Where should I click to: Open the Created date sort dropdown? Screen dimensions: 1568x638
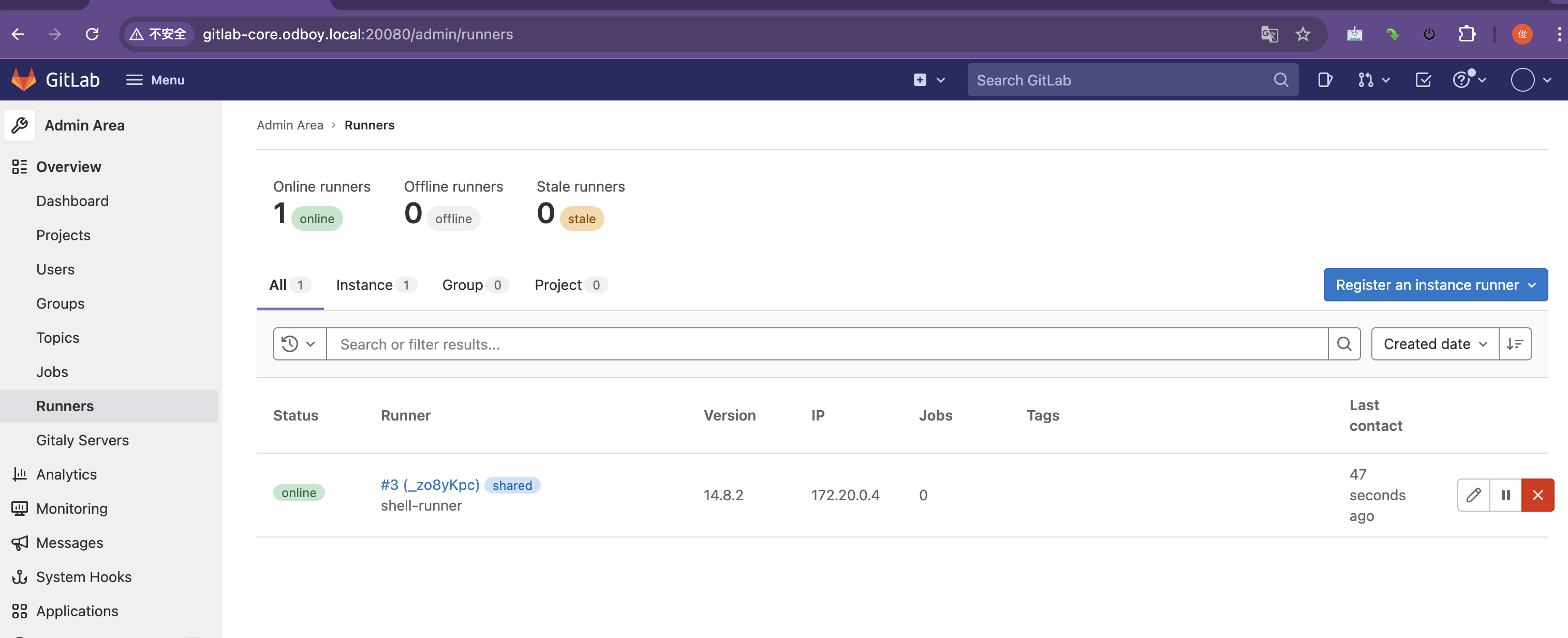point(1434,344)
